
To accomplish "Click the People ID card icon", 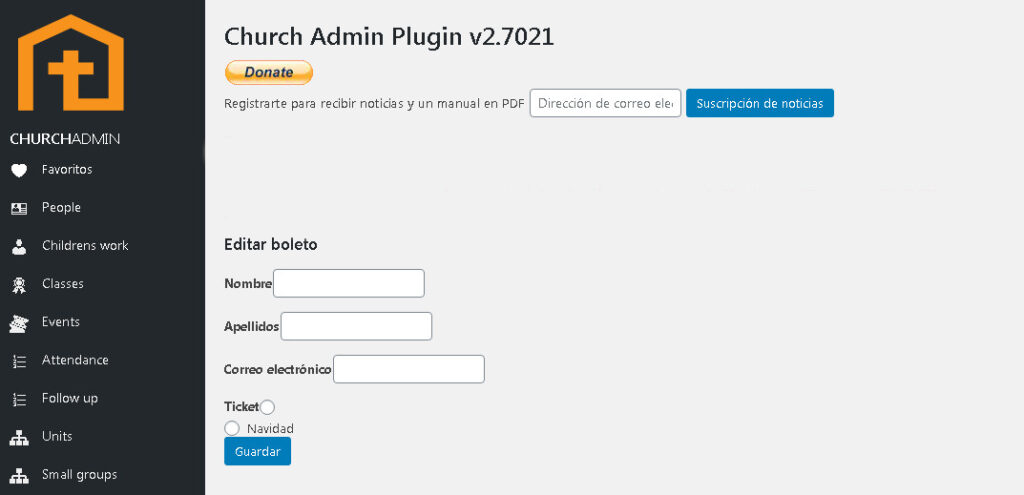I will coord(18,208).
